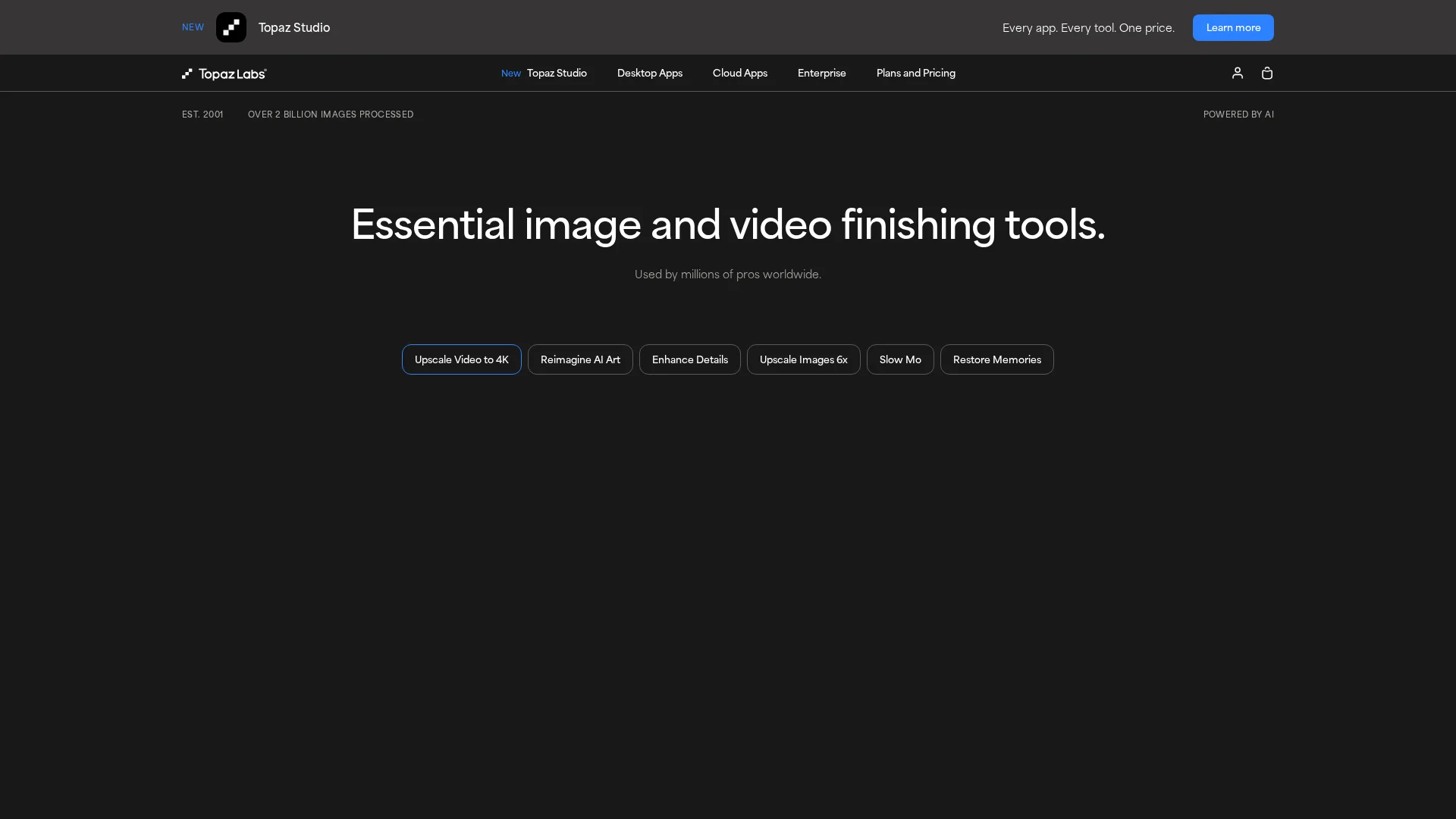The height and width of the screenshot is (819, 1456).
Task: Click the Topaz Labs logo
Action: (224, 74)
